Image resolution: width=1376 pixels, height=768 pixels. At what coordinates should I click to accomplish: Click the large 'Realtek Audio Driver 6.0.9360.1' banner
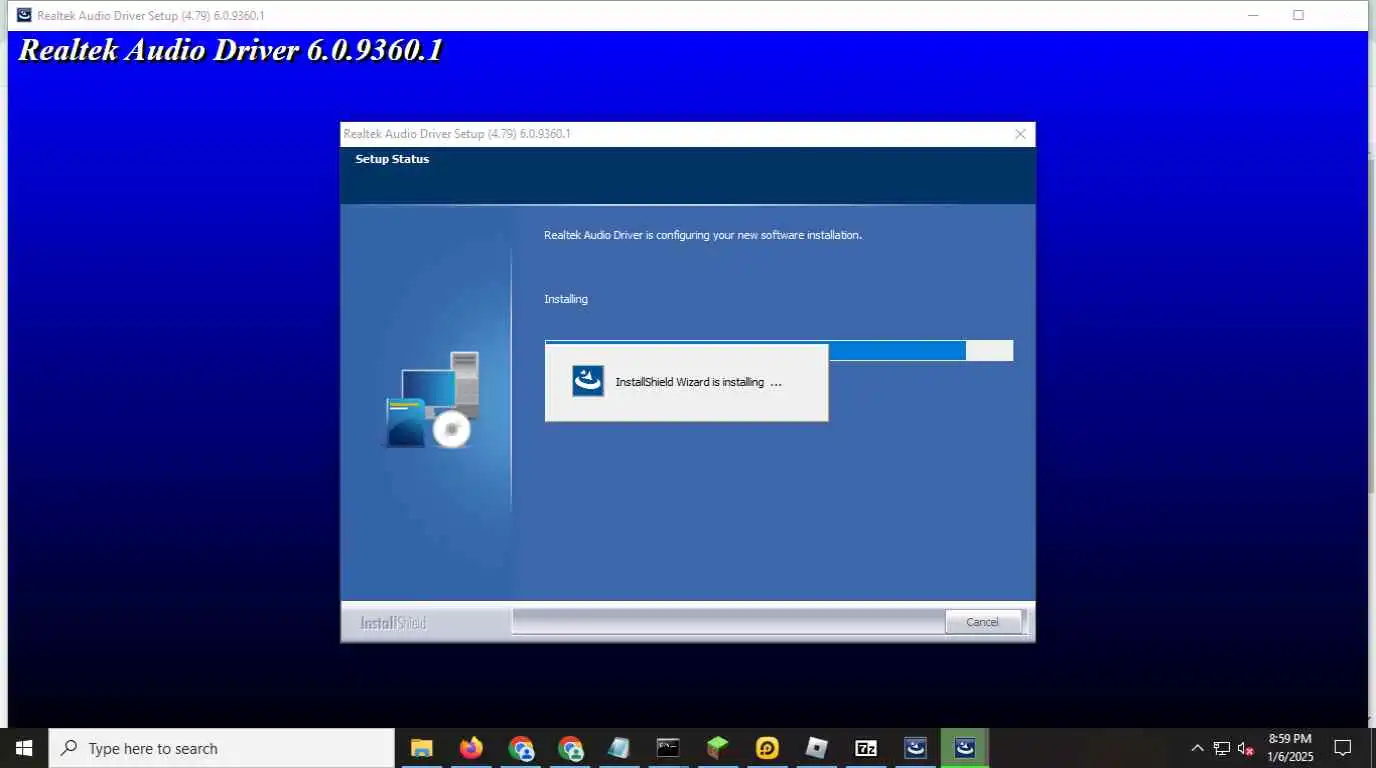230,51
